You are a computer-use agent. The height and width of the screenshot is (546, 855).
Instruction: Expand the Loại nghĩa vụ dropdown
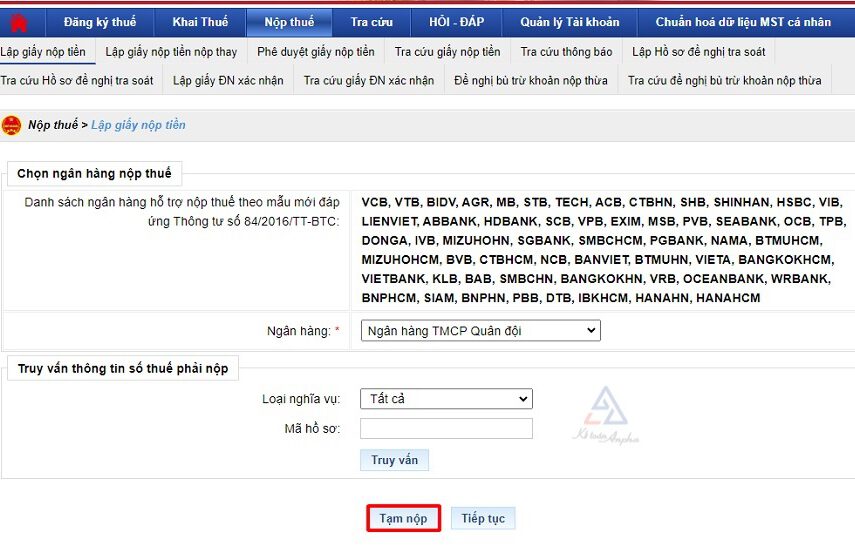click(x=446, y=399)
